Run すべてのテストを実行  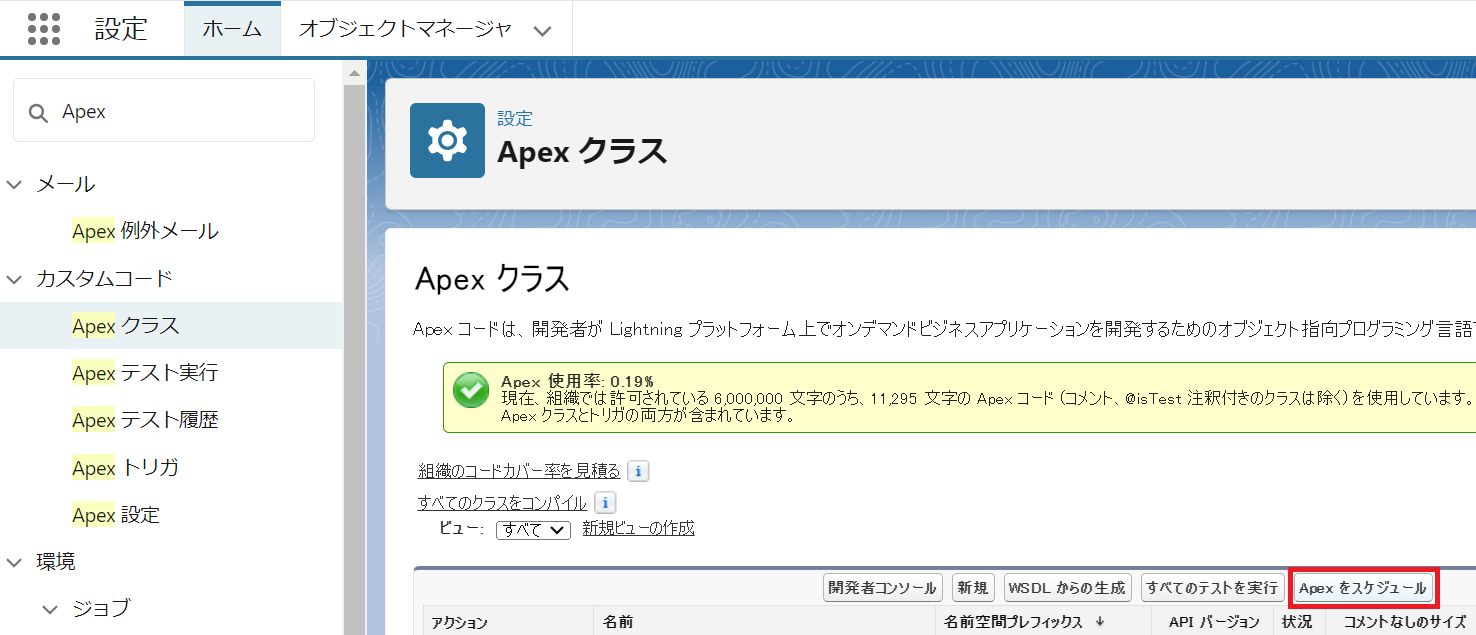(x=1212, y=588)
